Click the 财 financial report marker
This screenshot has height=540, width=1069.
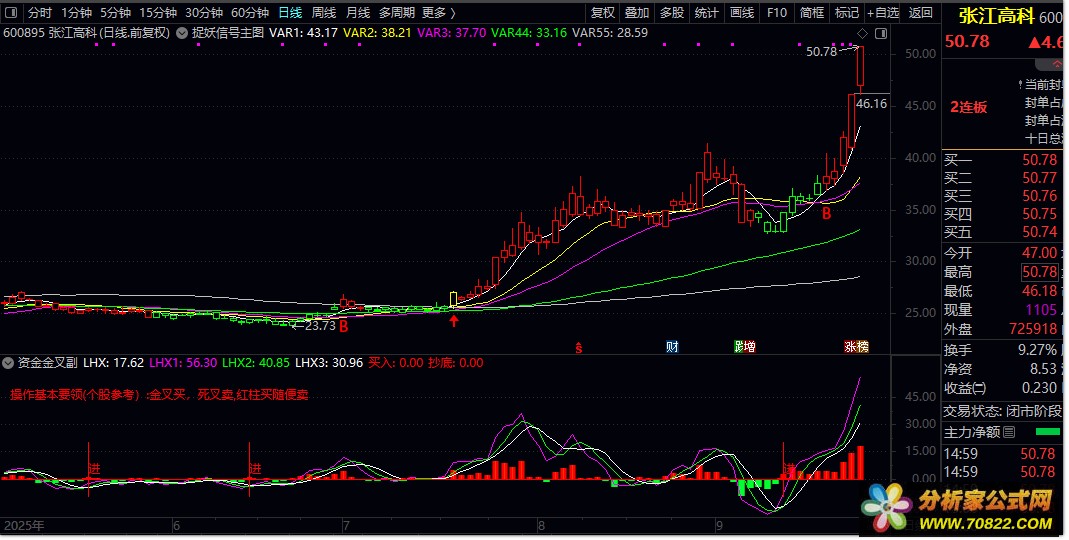tap(672, 347)
